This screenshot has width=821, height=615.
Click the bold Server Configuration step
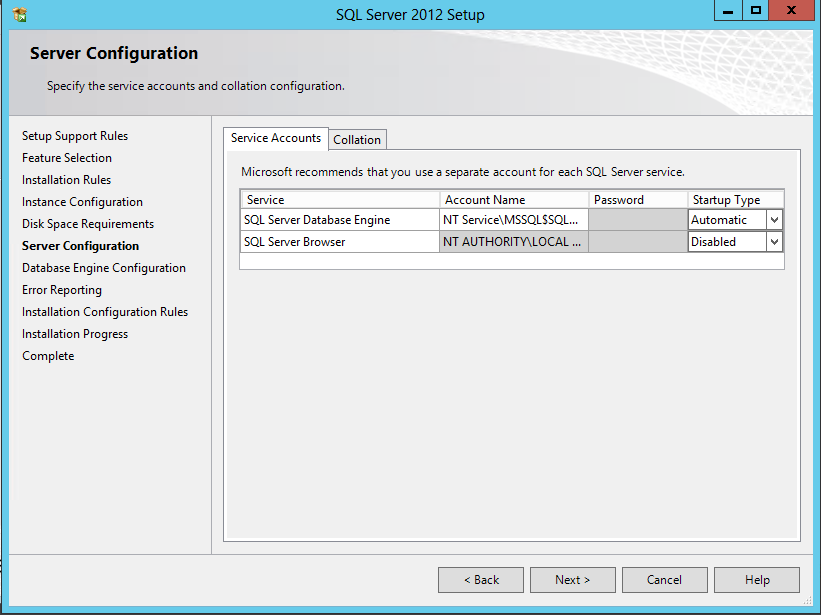[x=81, y=246]
